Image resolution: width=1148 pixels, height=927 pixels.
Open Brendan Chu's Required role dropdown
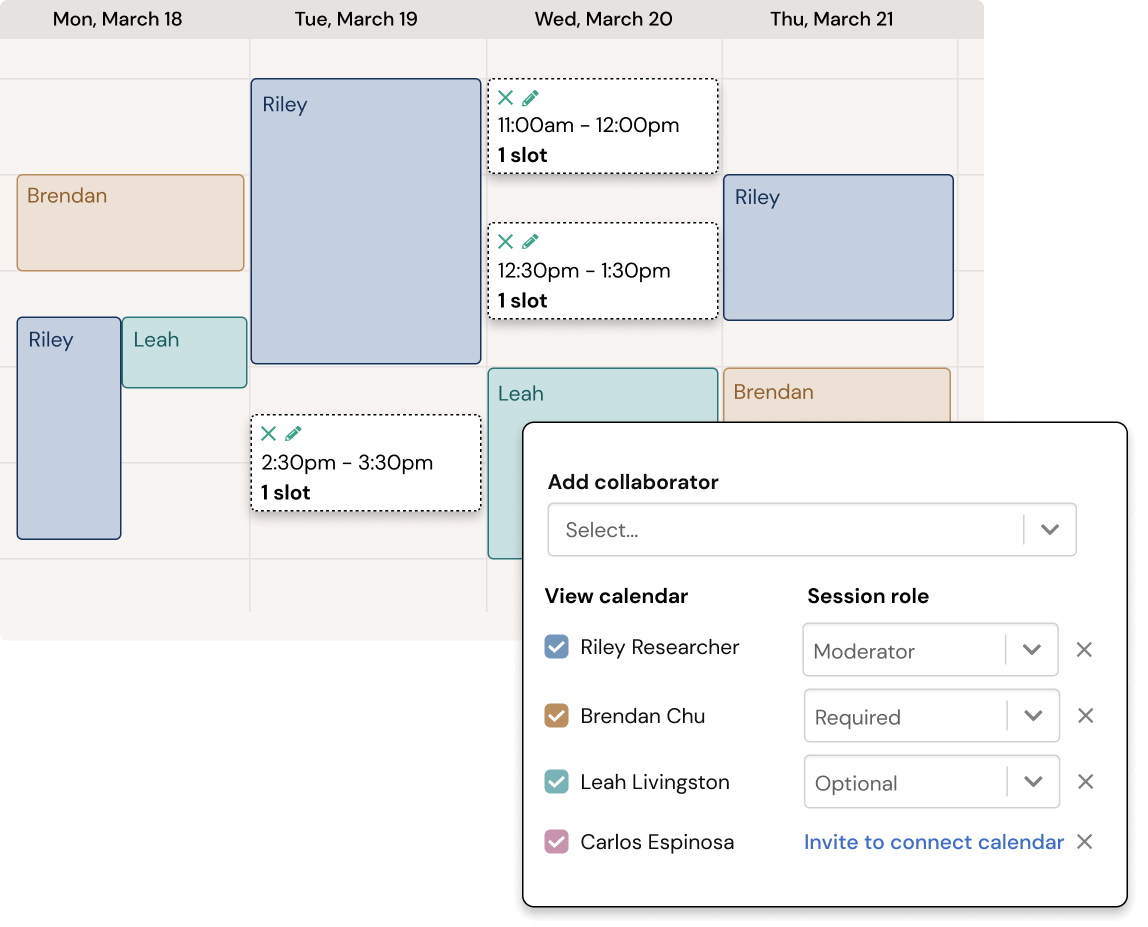(1034, 715)
